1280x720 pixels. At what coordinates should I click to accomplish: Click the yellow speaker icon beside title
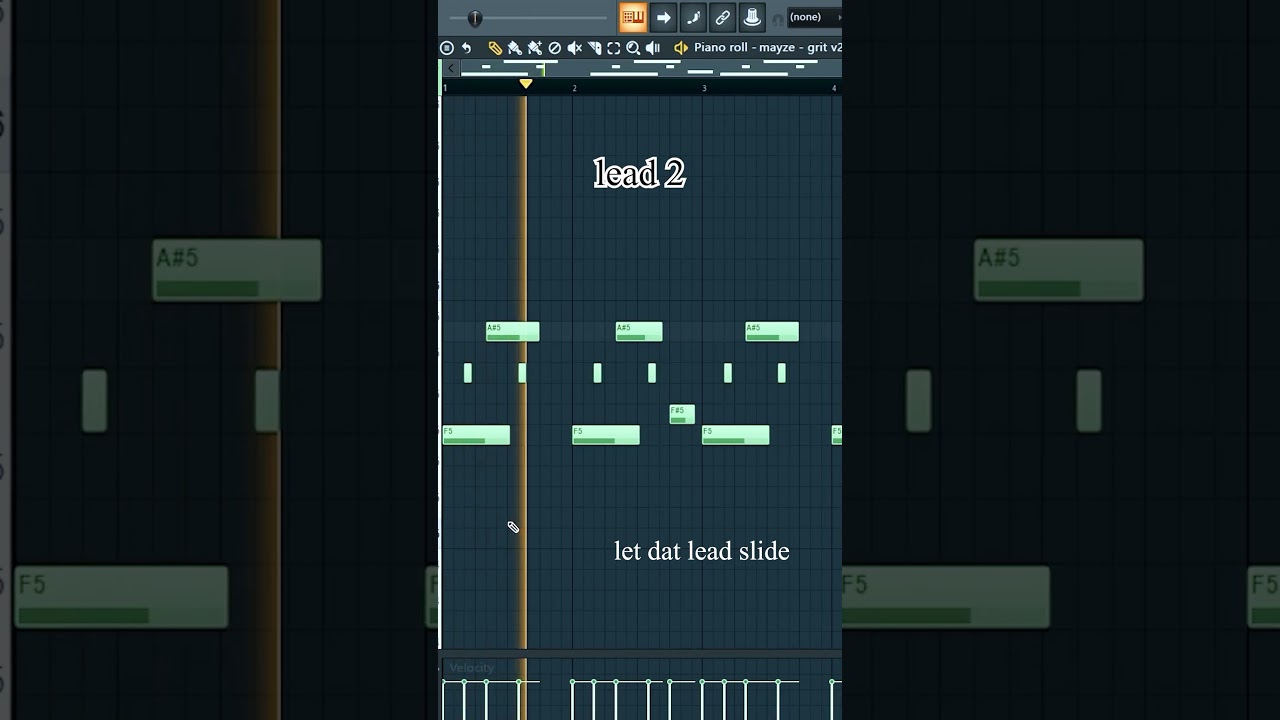681,48
